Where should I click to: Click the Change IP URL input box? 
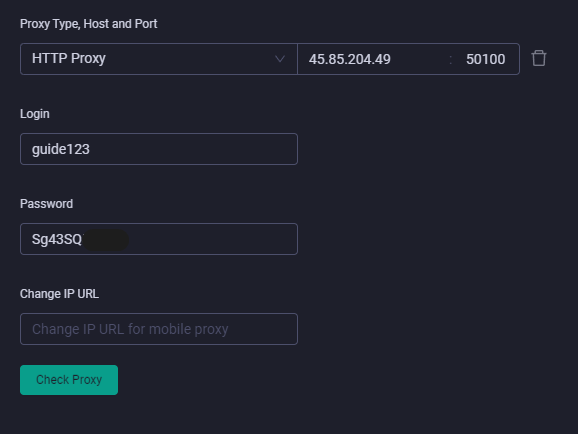pyautogui.click(x=159, y=329)
